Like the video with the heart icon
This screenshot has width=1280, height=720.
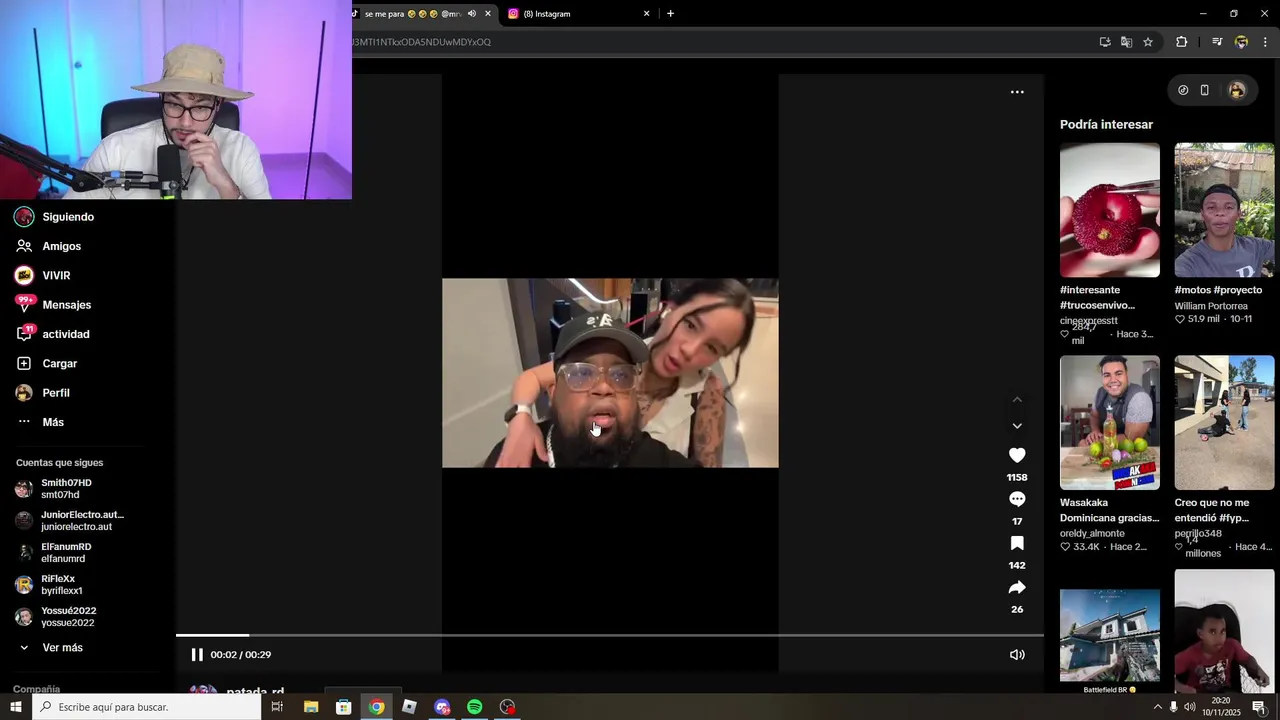coord(1017,455)
